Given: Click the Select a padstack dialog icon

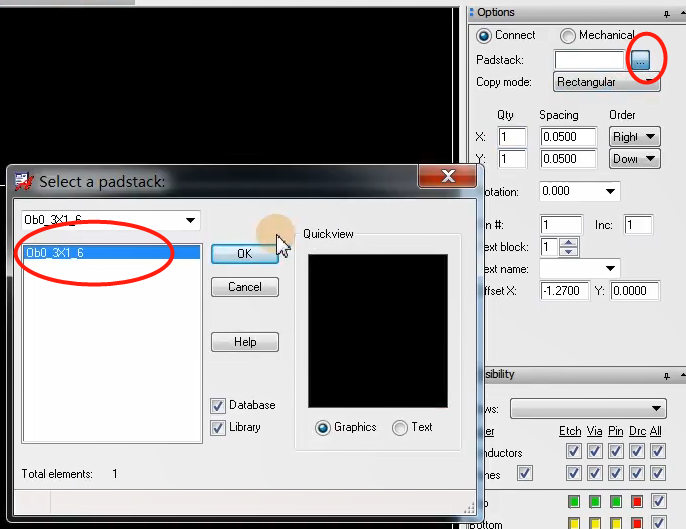Looking at the screenshot, I should 23,181.
